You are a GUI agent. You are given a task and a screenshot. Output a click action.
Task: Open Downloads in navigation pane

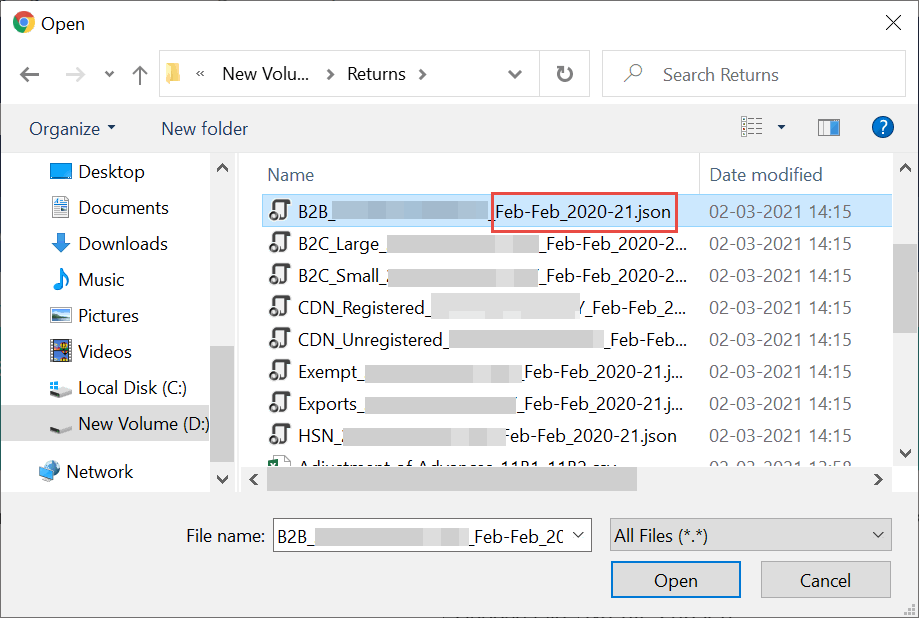click(x=109, y=243)
